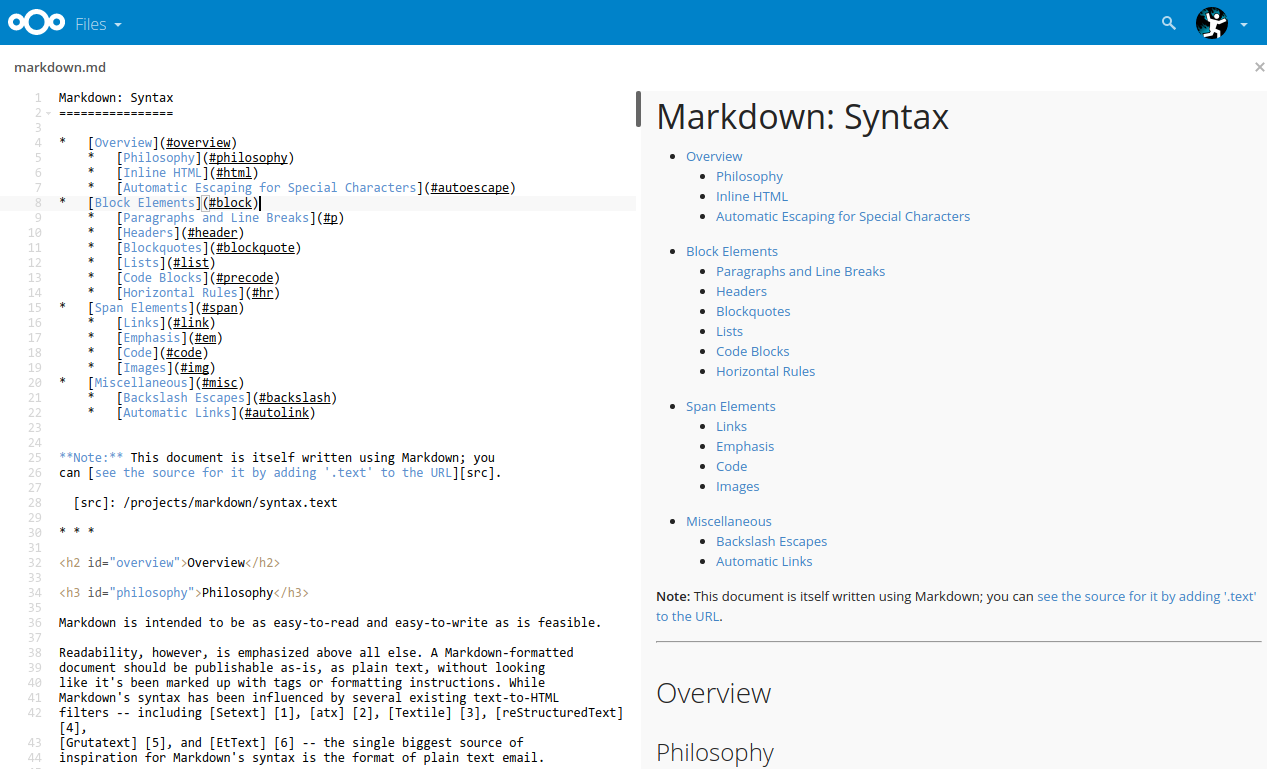The image size is (1267, 769).
Task: Open the Philosophy link
Action: tap(749, 176)
